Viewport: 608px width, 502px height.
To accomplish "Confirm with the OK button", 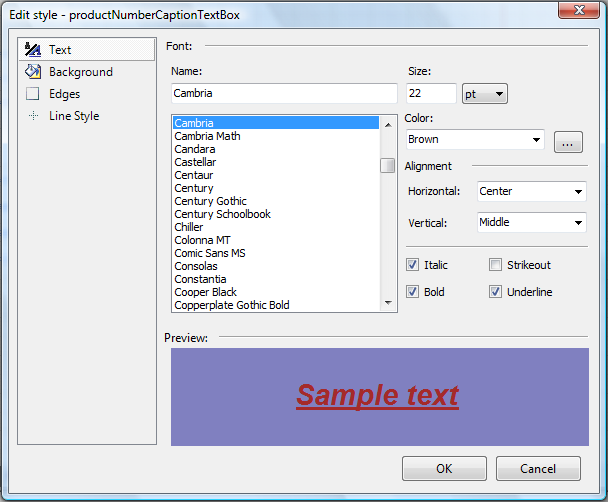I will coord(444,469).
